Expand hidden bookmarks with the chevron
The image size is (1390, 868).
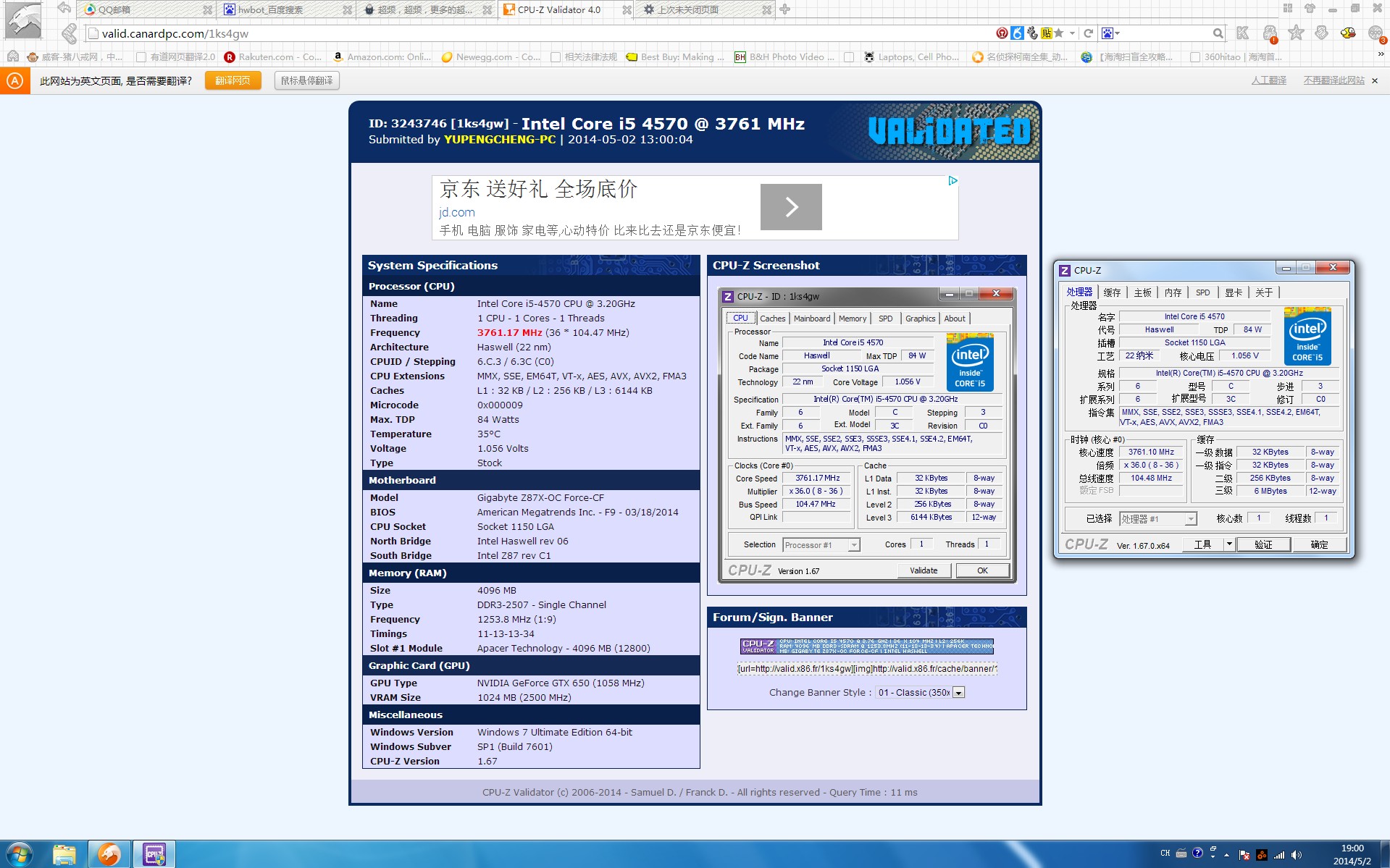click(1381, 54)
